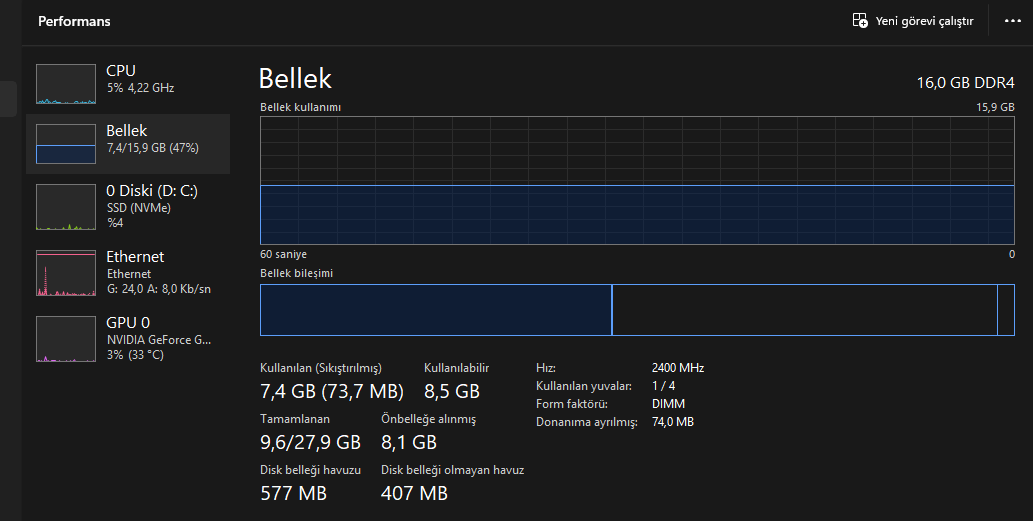Open the CPU usage mini graph
The width and height of the screenshot is (1033, 521).
click(x=66, y=84)
